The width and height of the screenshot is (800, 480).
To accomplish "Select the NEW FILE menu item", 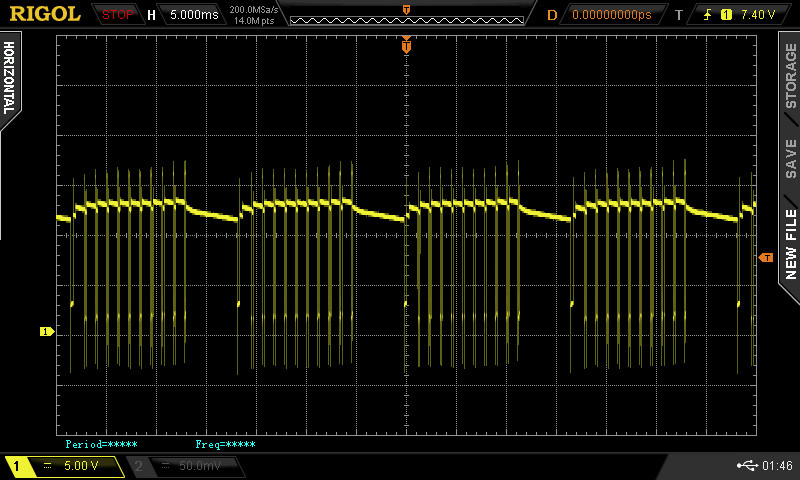I will tap(790, 244).
